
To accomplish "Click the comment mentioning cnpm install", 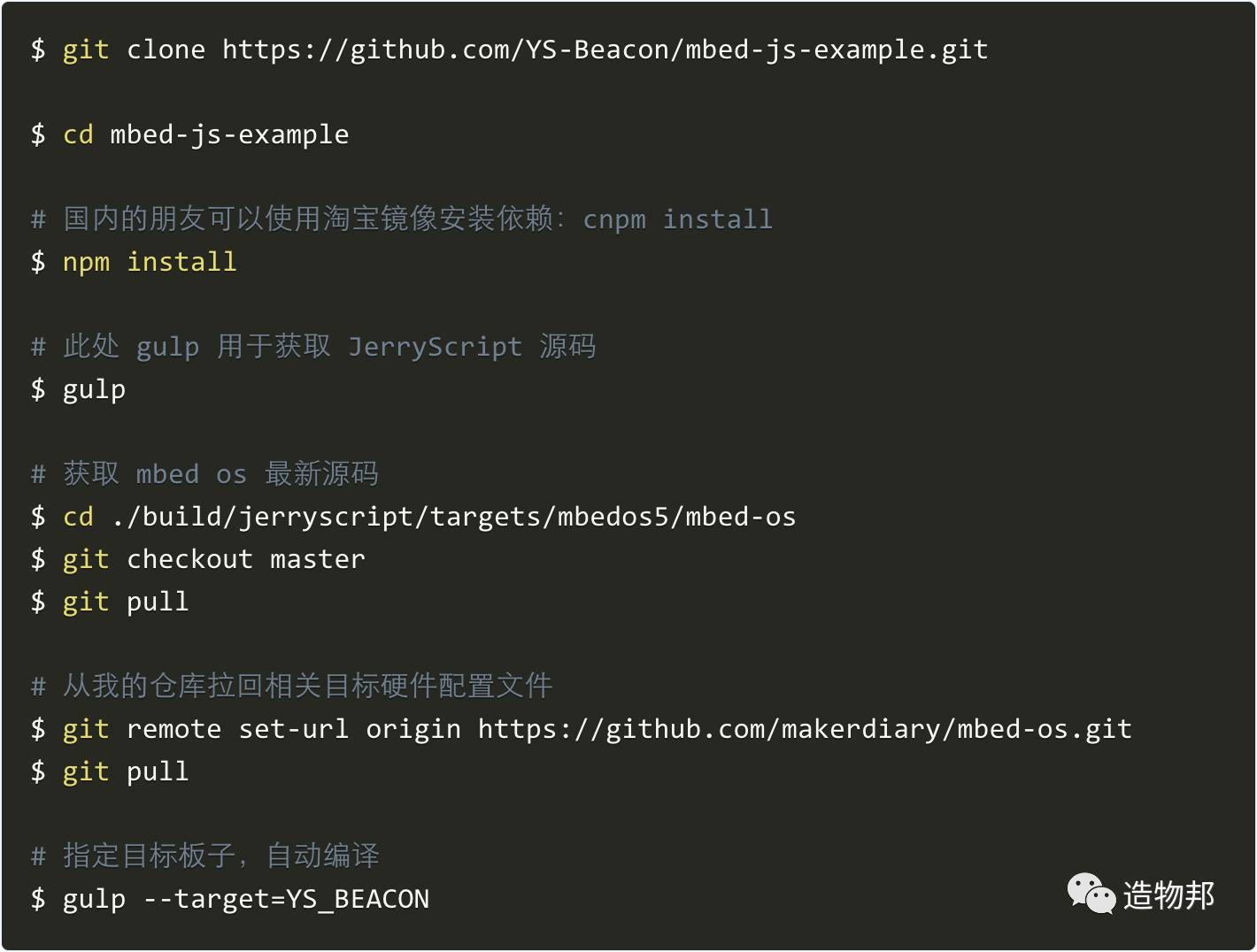I will 402,219.
